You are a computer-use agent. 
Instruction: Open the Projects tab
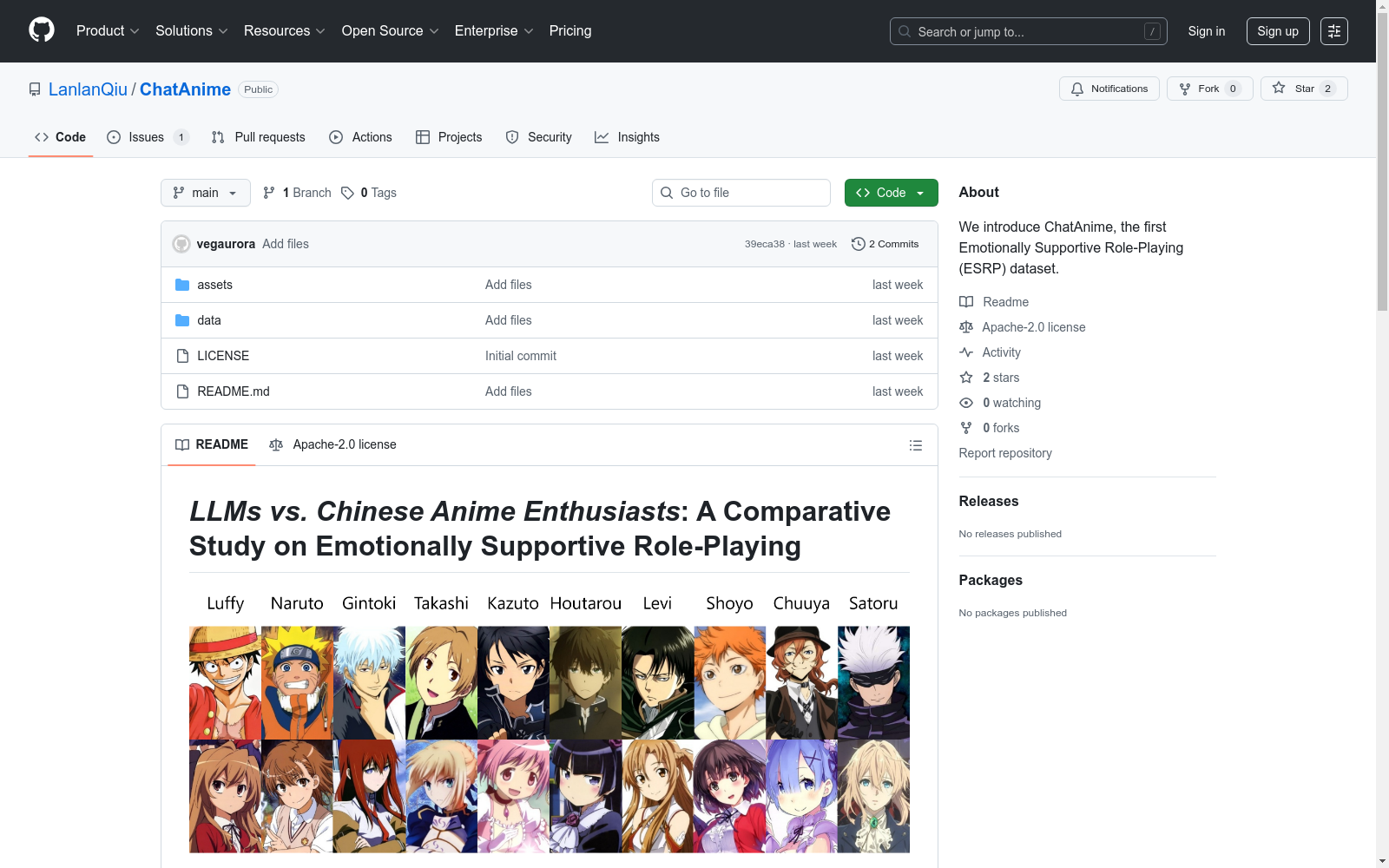(x=449, y=137)
